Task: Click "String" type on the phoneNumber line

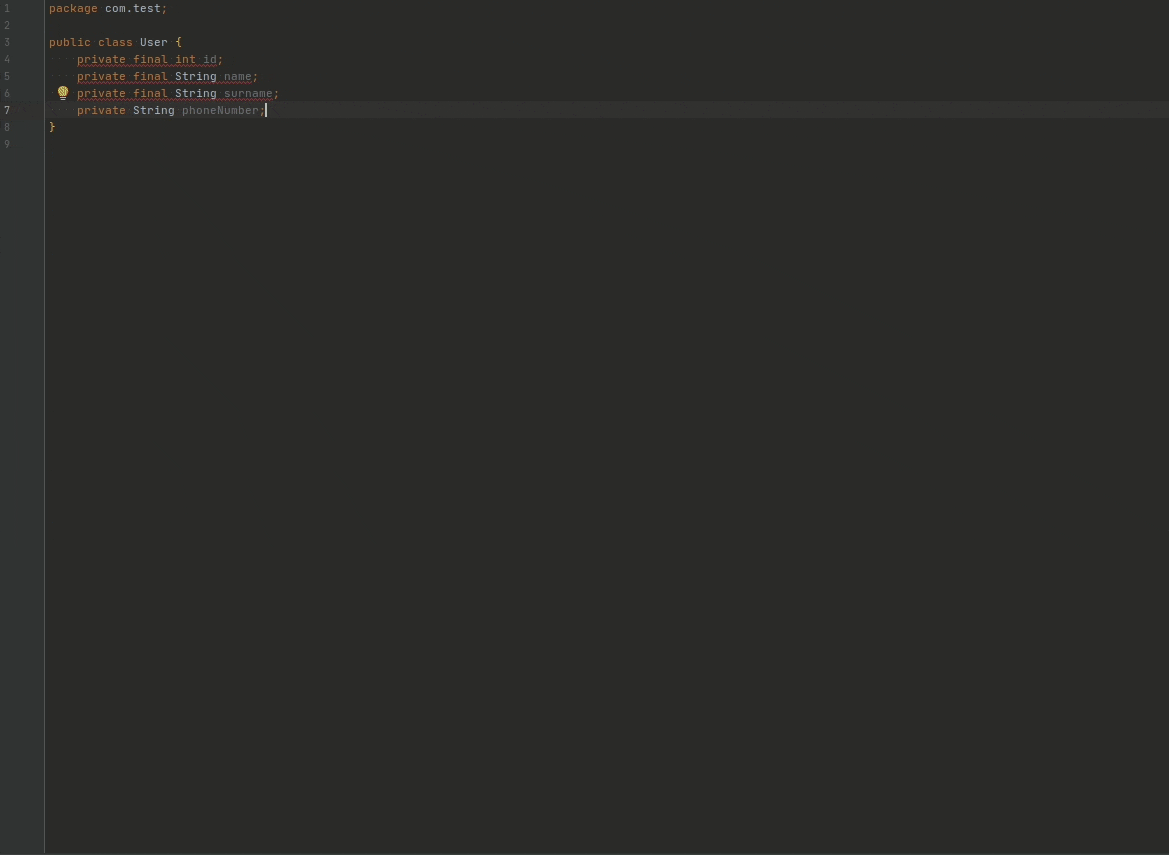Action: pos(153,110)
